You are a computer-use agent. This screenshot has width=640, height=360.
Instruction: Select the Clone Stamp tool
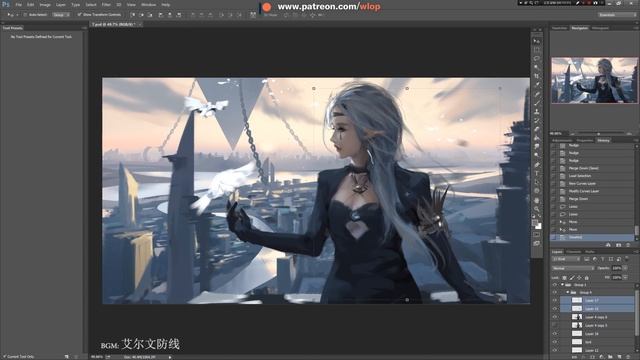(537, 111)
